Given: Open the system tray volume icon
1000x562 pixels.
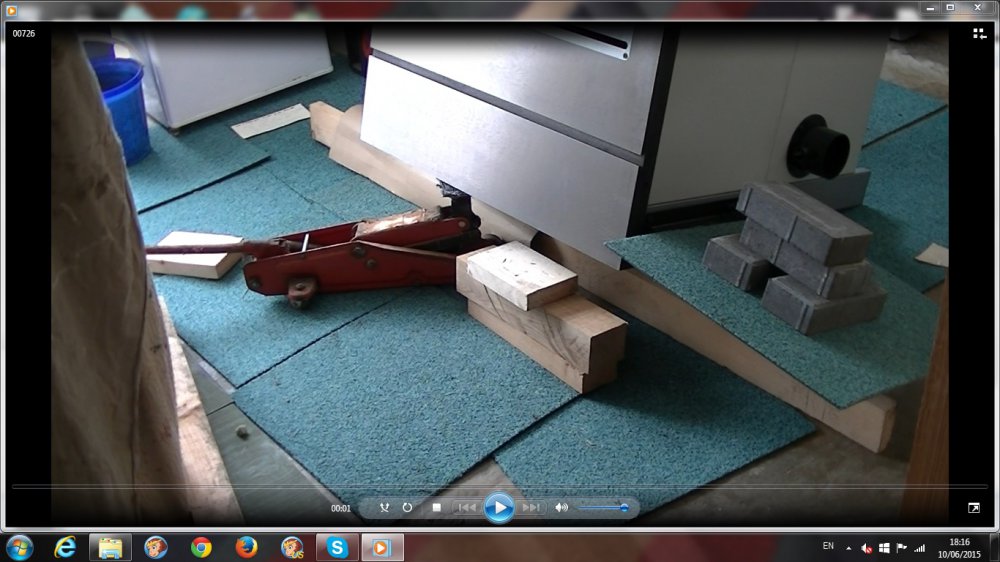Looking at the screenshot, I should point(867,548).
